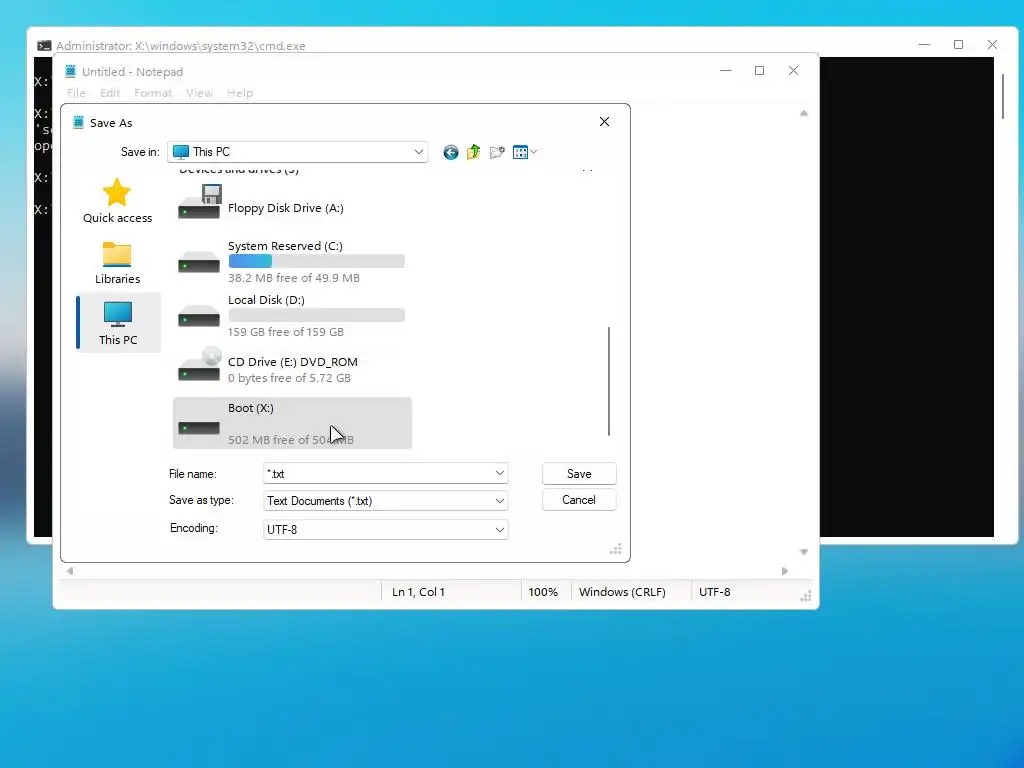Click Notepad horizontal scroll left arrow
Screen dimensions: 1024x768
(70, 571)
